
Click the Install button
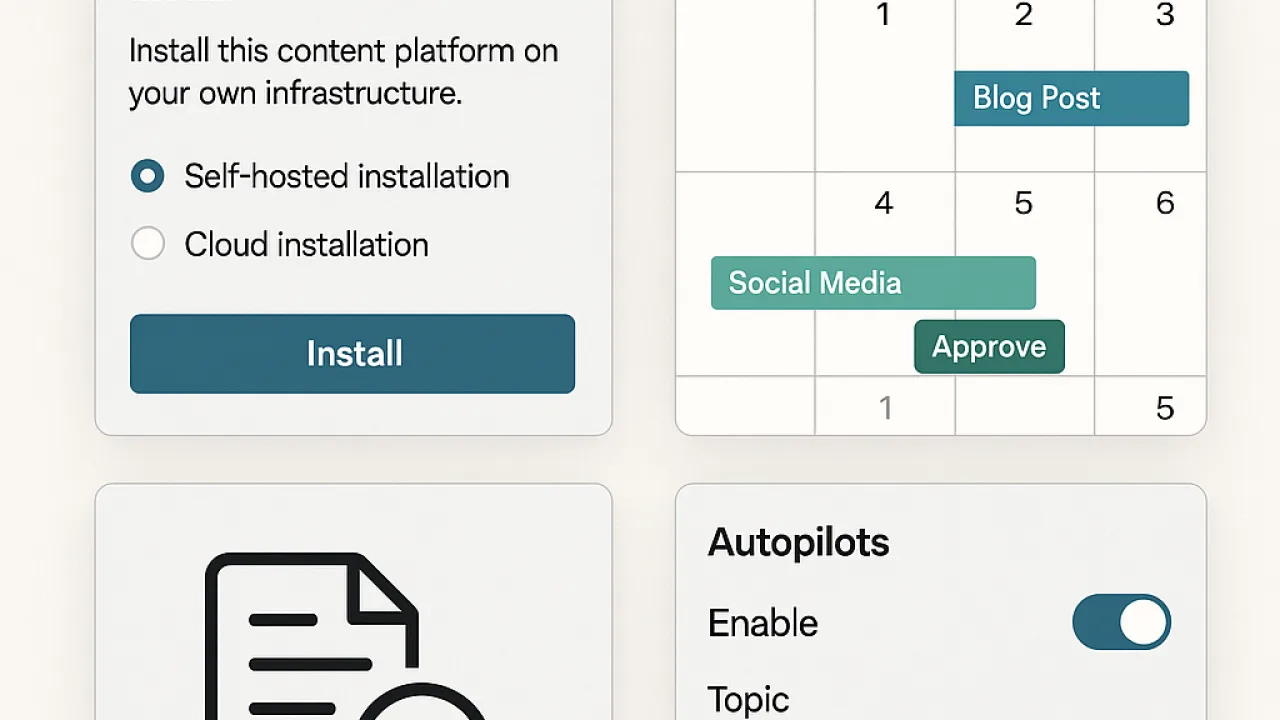(352, 354)
